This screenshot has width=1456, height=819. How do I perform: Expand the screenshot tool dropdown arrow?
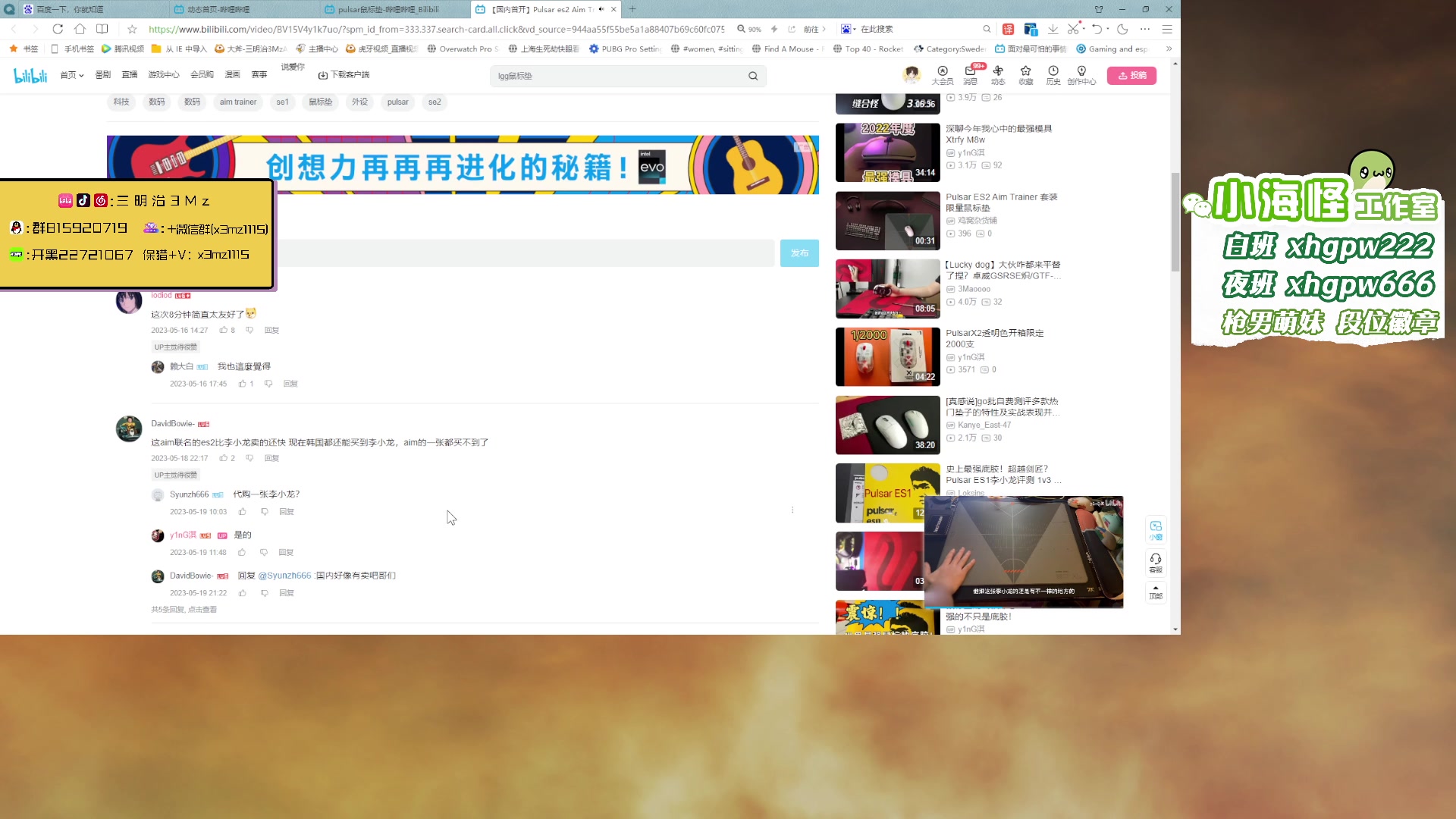1084,29
